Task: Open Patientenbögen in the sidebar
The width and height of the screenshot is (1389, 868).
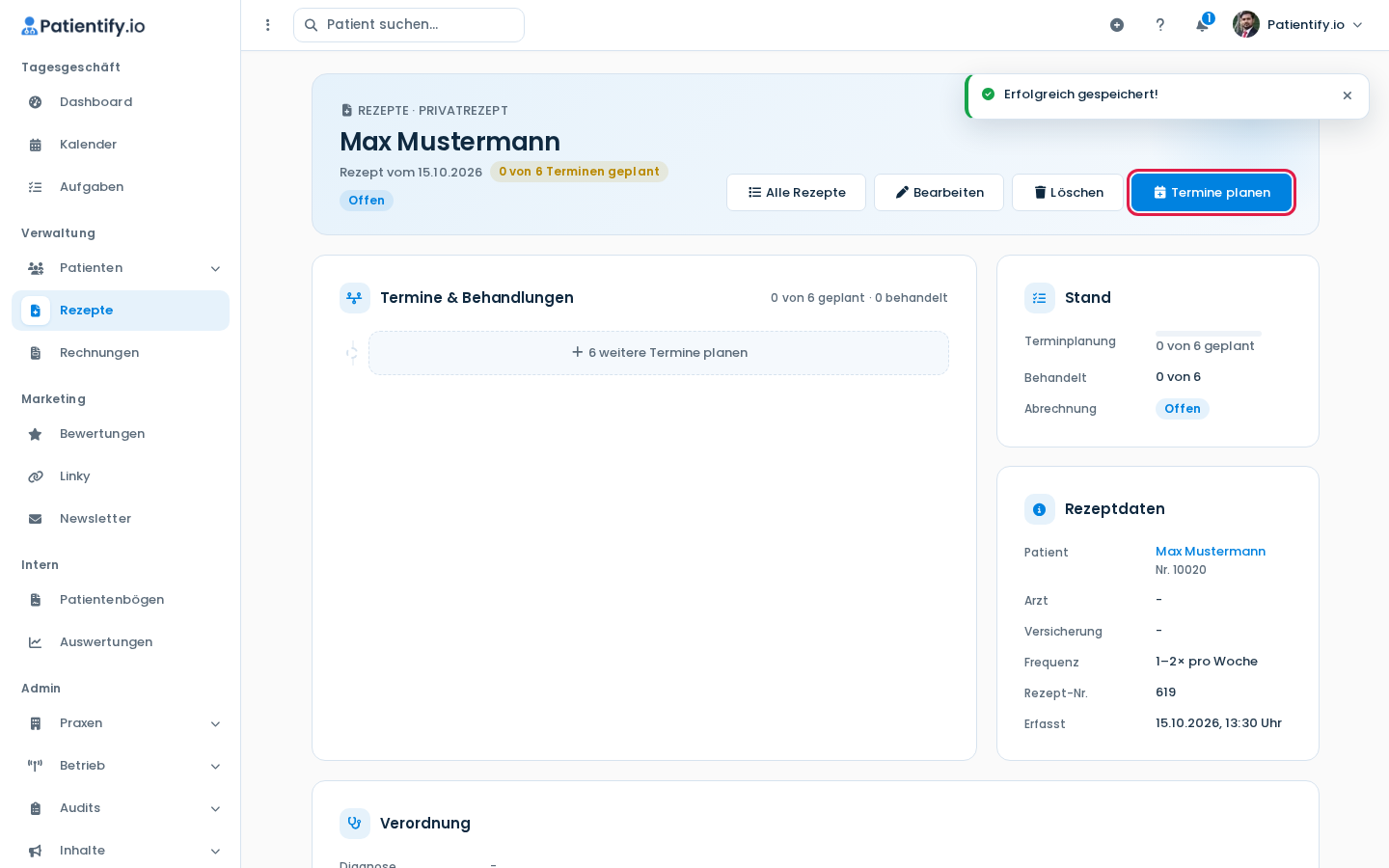Action: 121,600
